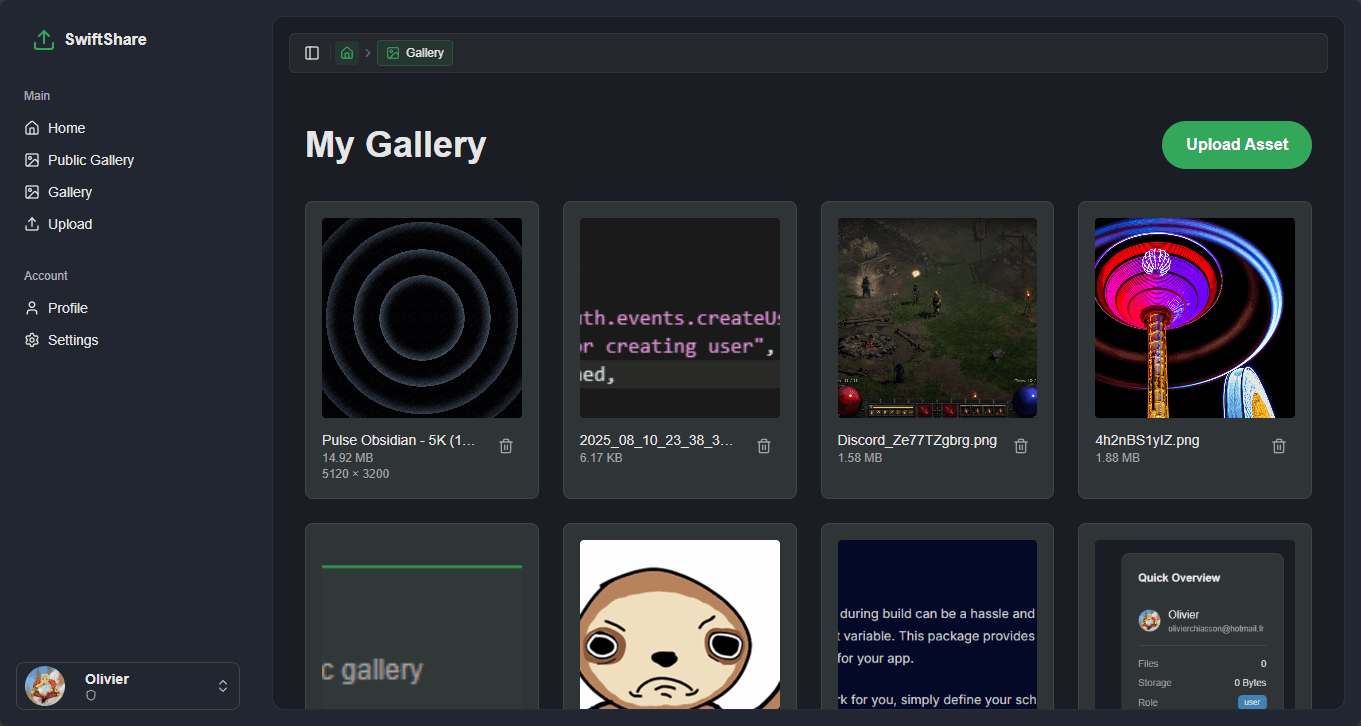This screenshot has width=1361, height=726.
Task: Click the '2025_08_10_23_38_3...' file name
Action: (657, 440)
